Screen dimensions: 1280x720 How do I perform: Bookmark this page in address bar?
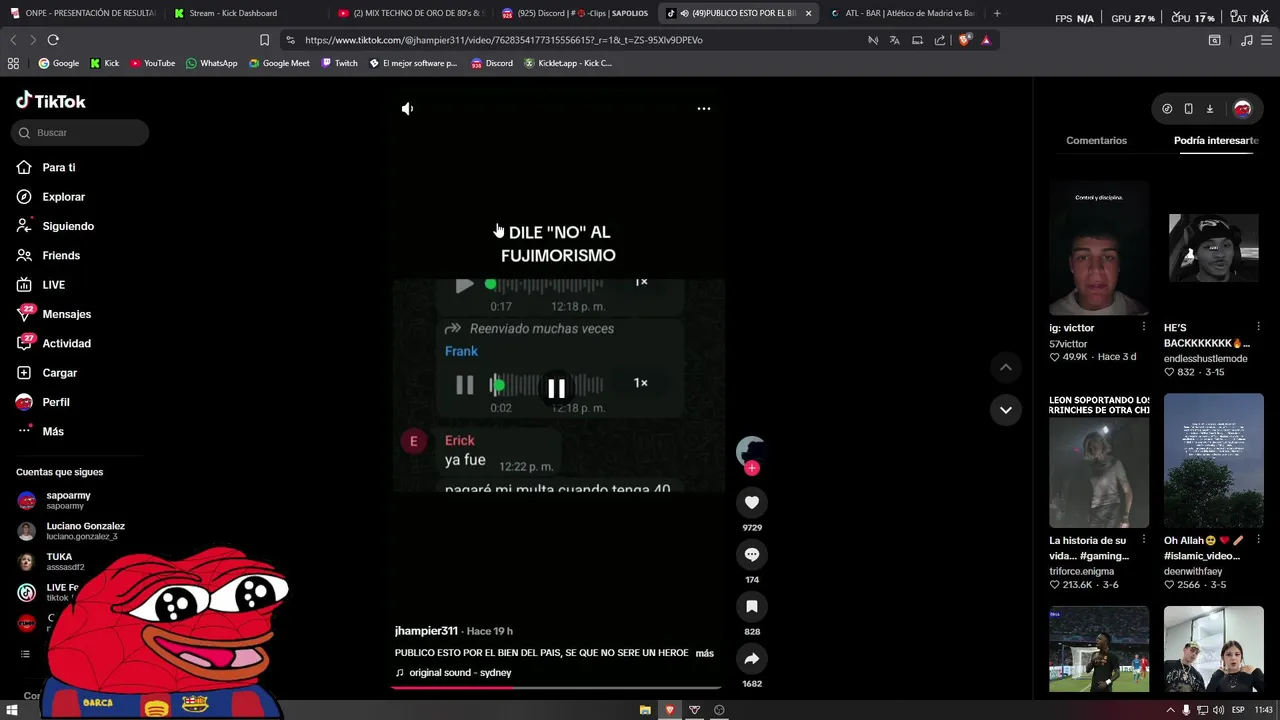point(264,40)
